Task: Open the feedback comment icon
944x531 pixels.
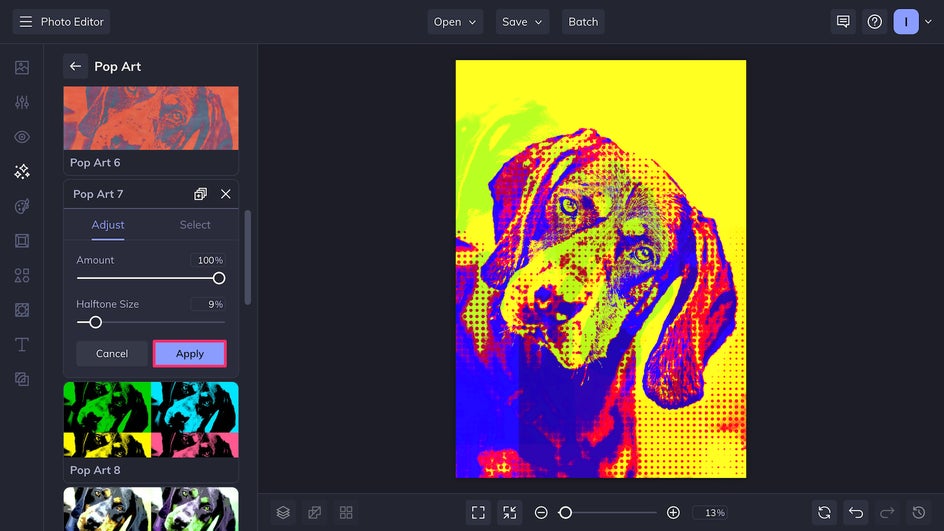Action: 843,22
